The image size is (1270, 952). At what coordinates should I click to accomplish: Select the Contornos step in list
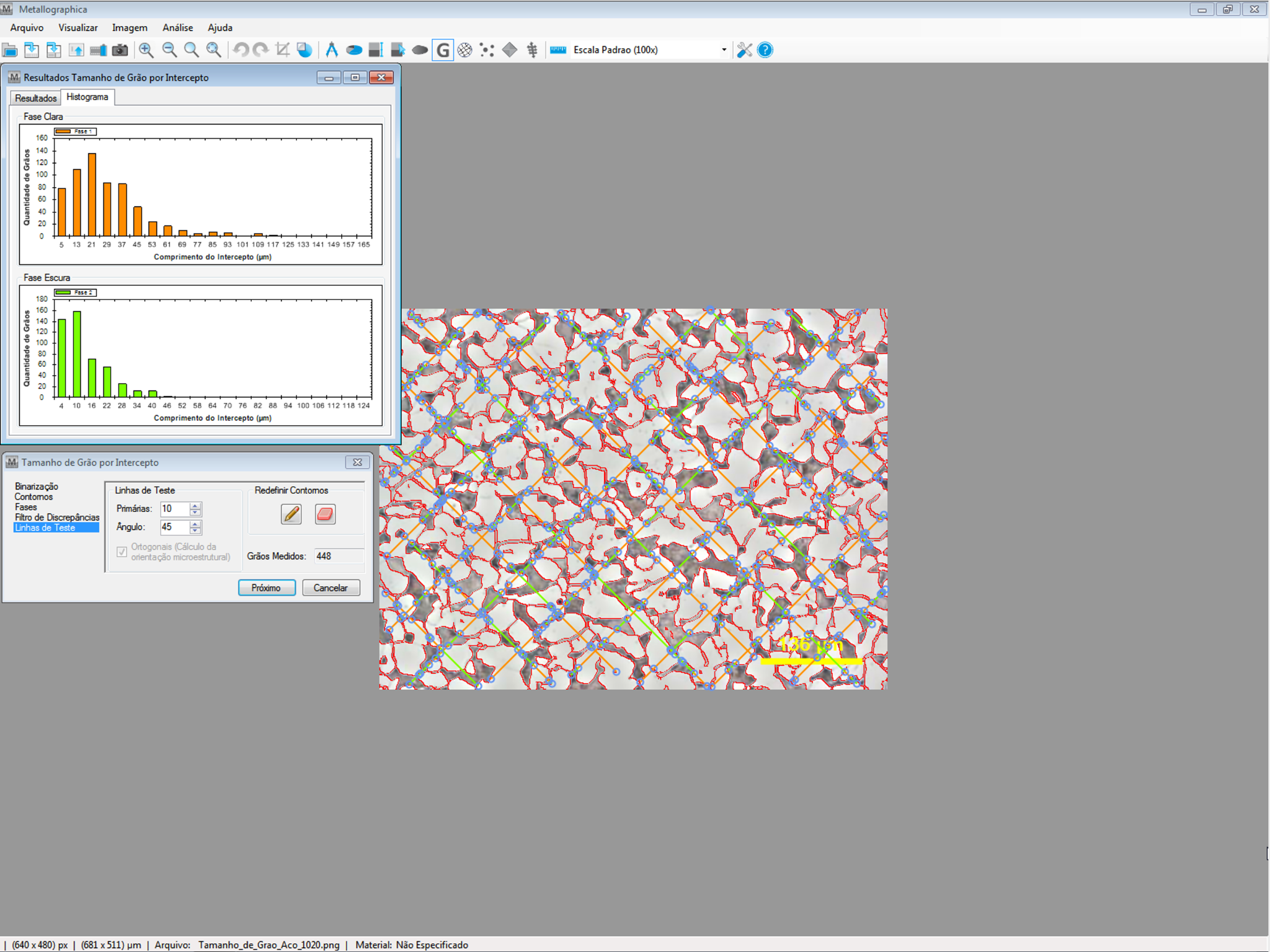[33, 497]
